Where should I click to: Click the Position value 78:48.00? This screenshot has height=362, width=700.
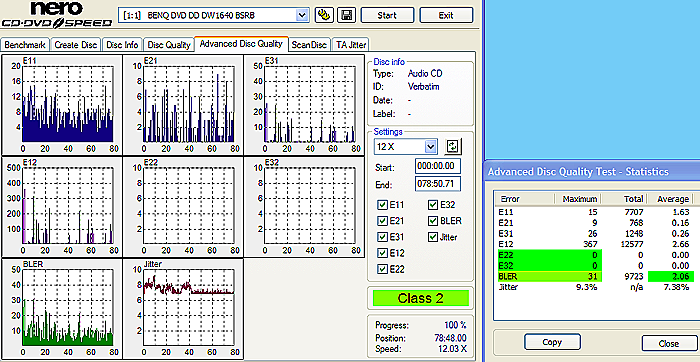pos(451,338)
